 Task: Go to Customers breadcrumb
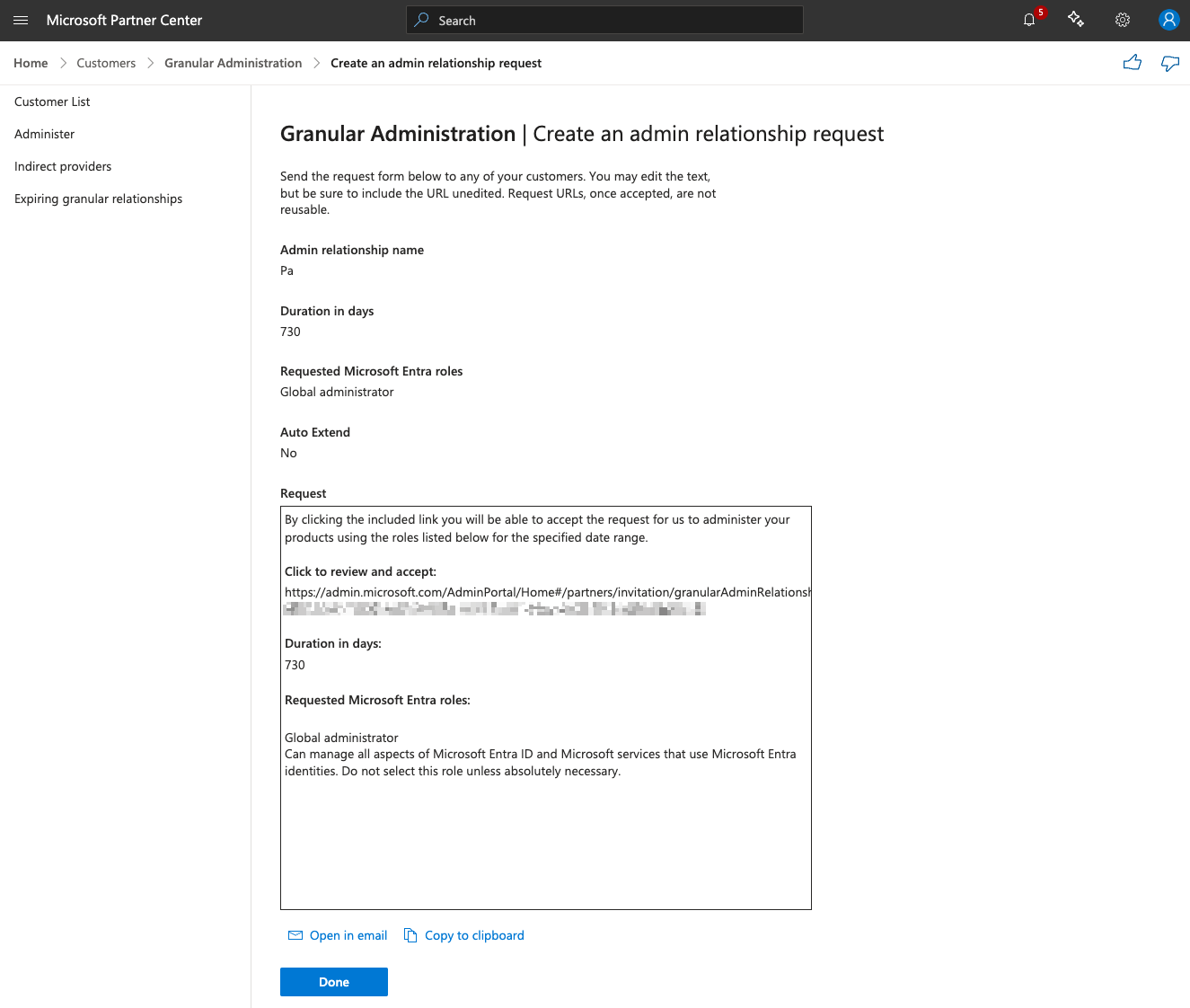point(106,63)
